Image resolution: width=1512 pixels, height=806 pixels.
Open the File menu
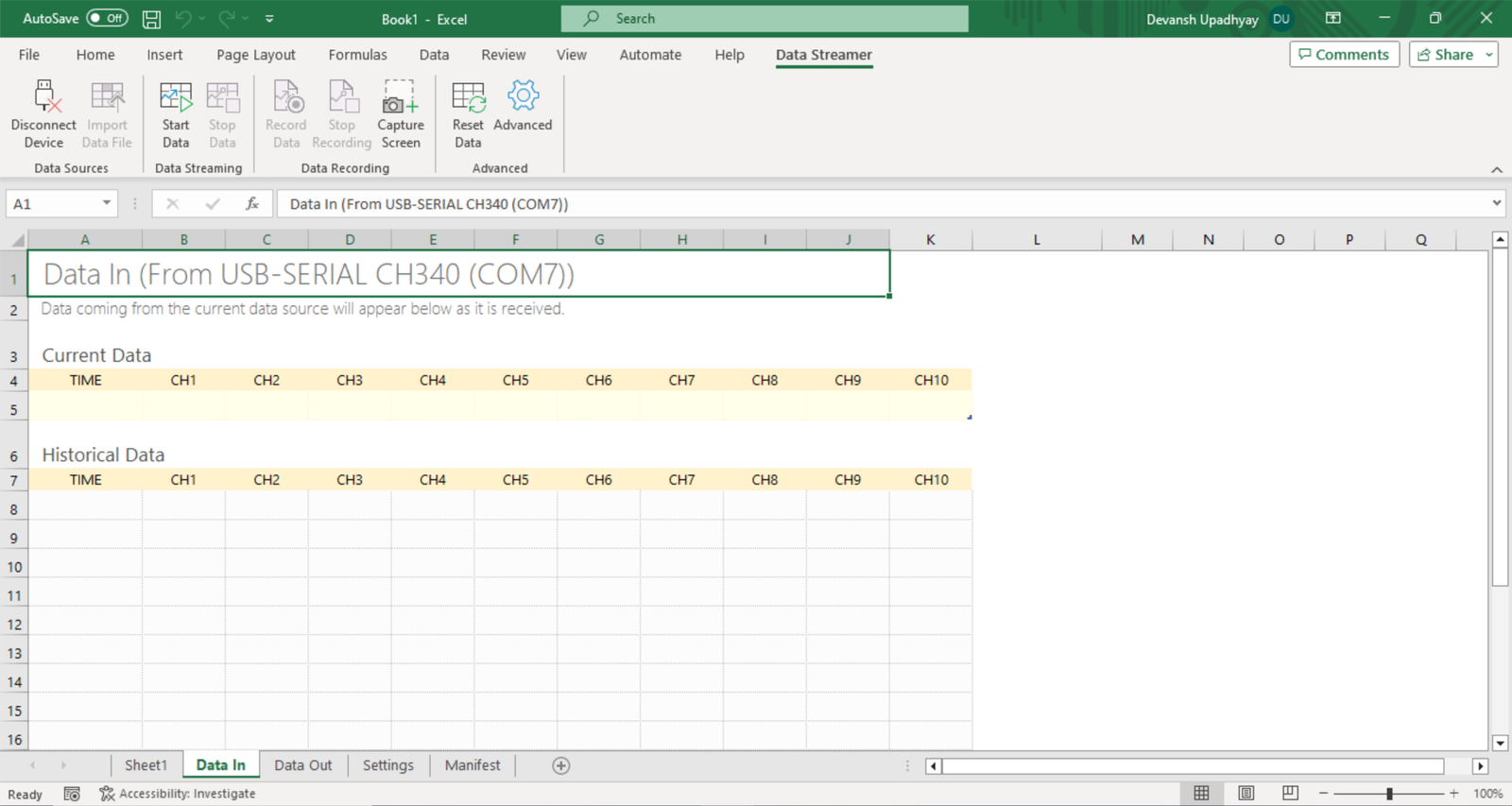coord(29,55)
